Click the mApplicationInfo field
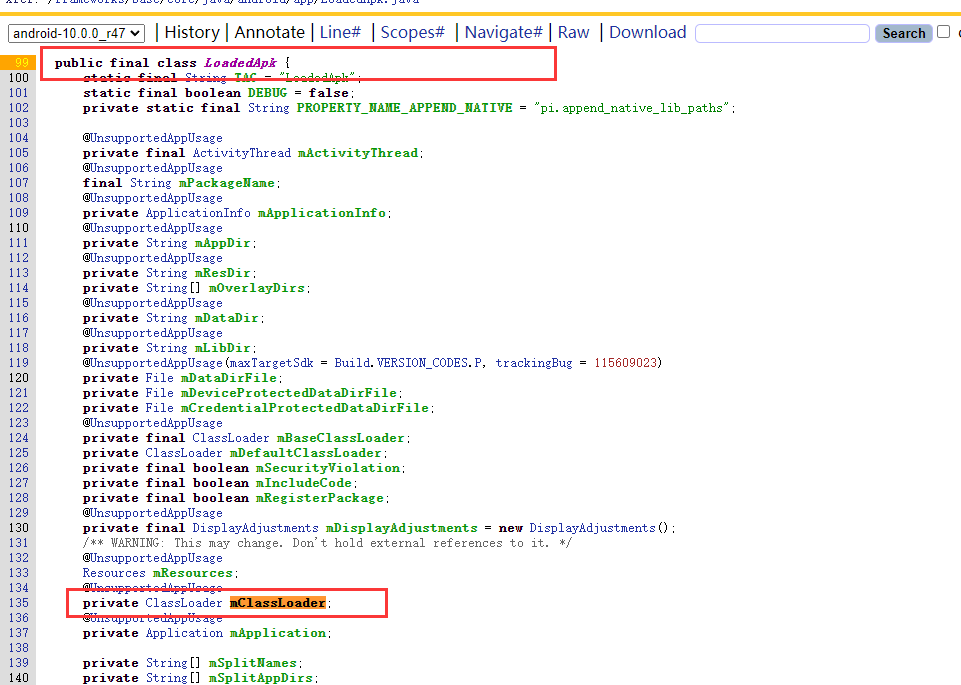 (x=322, y=213)
